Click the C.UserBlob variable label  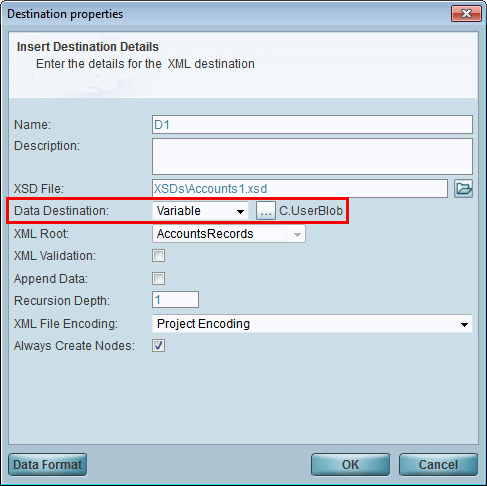[311, 211]
